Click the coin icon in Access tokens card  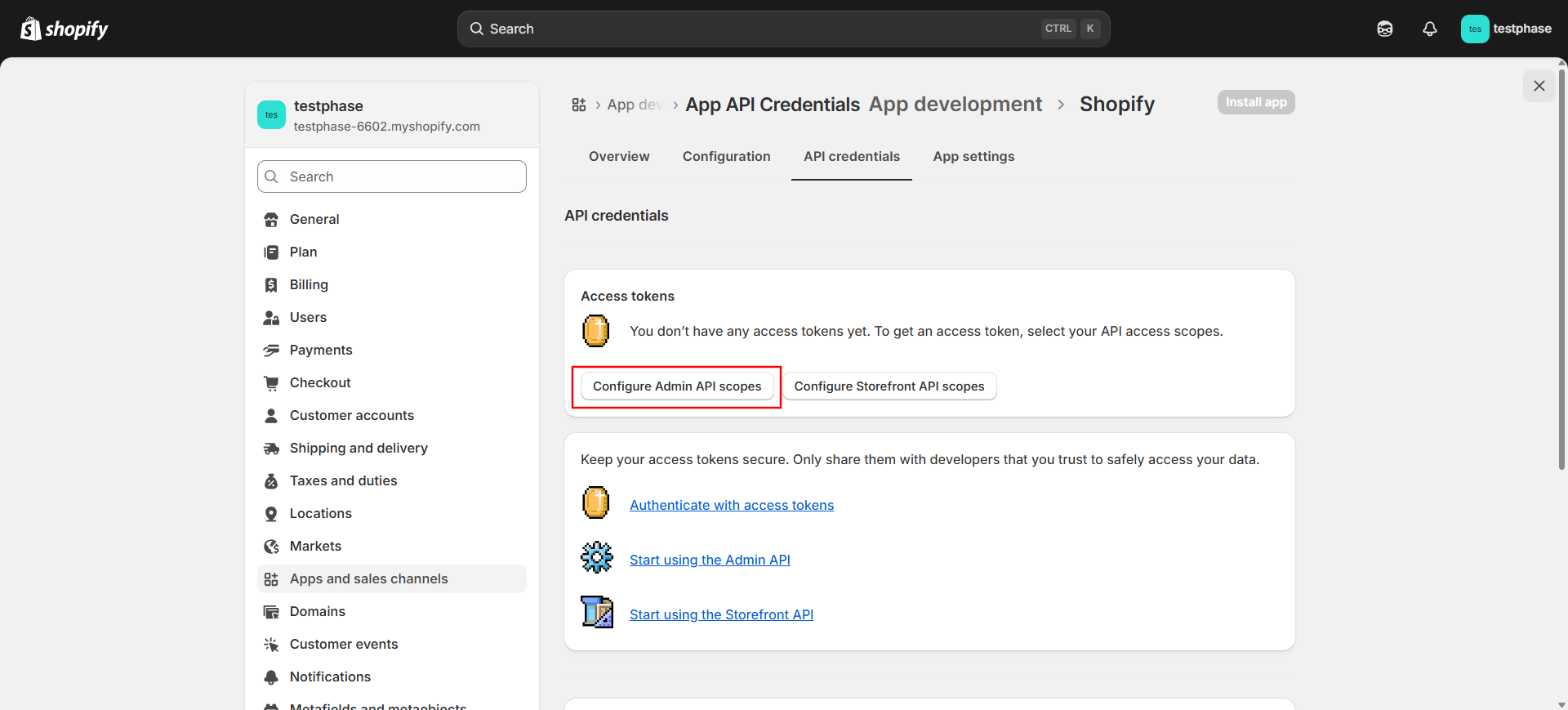coord(596,331)
